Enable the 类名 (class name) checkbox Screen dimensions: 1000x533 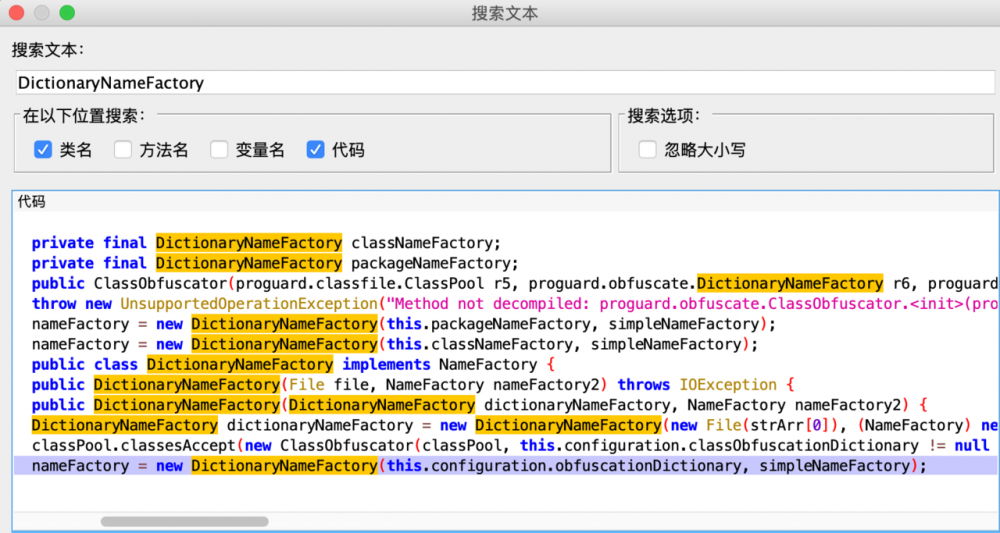click(x=43, y=150)
